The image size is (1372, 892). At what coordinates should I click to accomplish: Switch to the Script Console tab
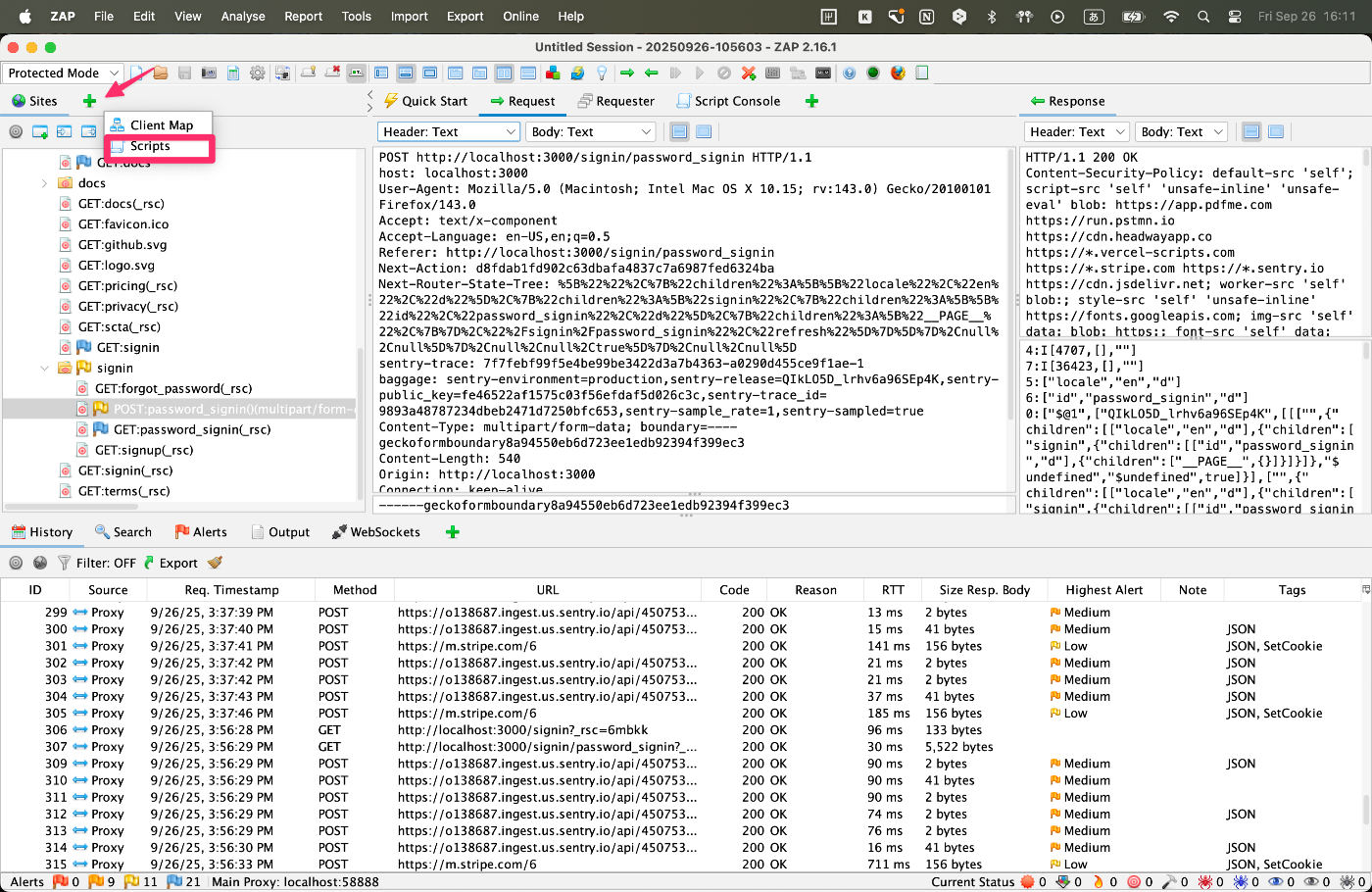pos(728,101)
